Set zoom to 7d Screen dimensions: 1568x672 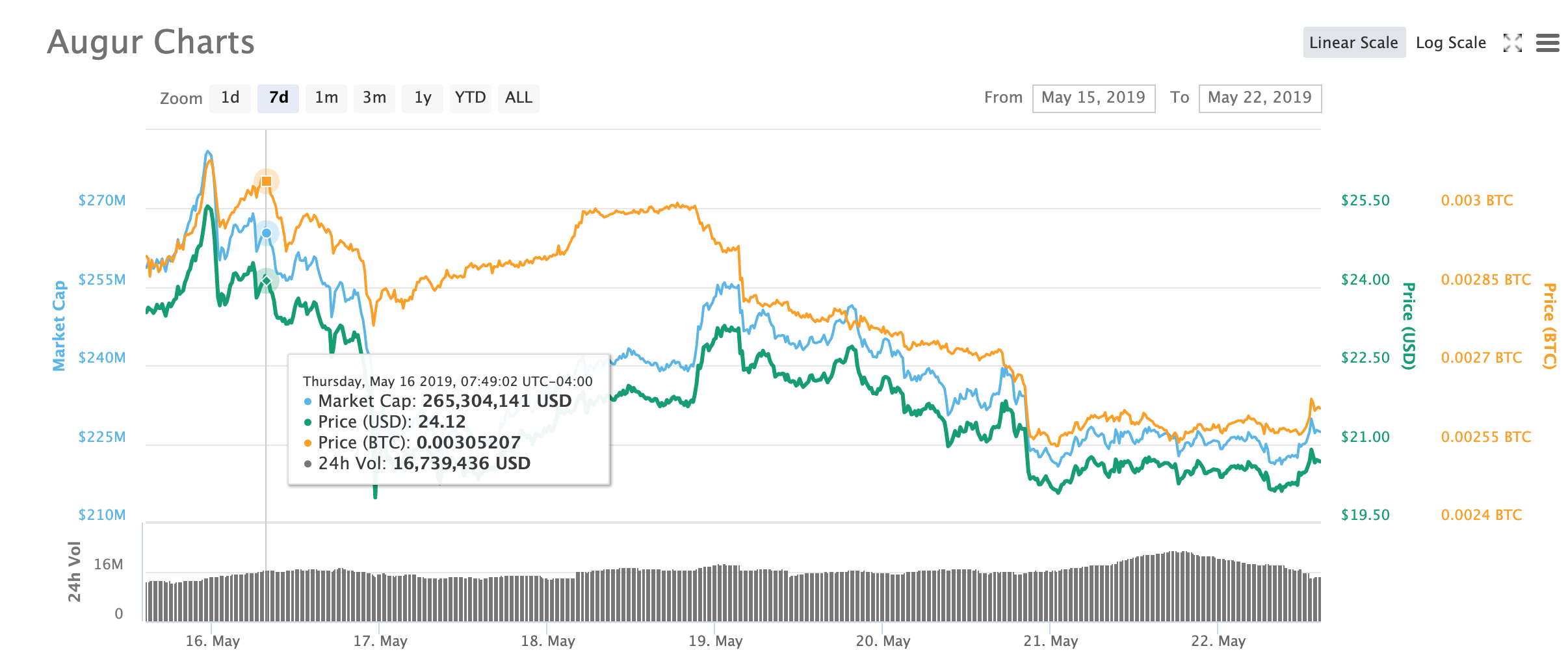click(x=278, y=98)
